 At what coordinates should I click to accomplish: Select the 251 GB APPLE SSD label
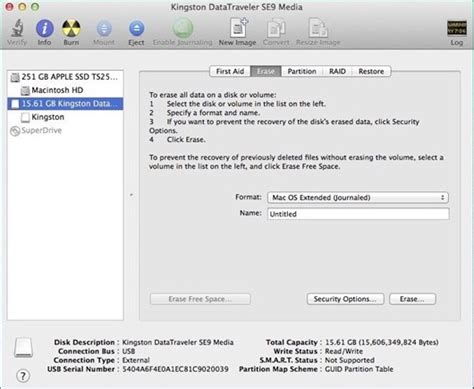coord(69,77)
